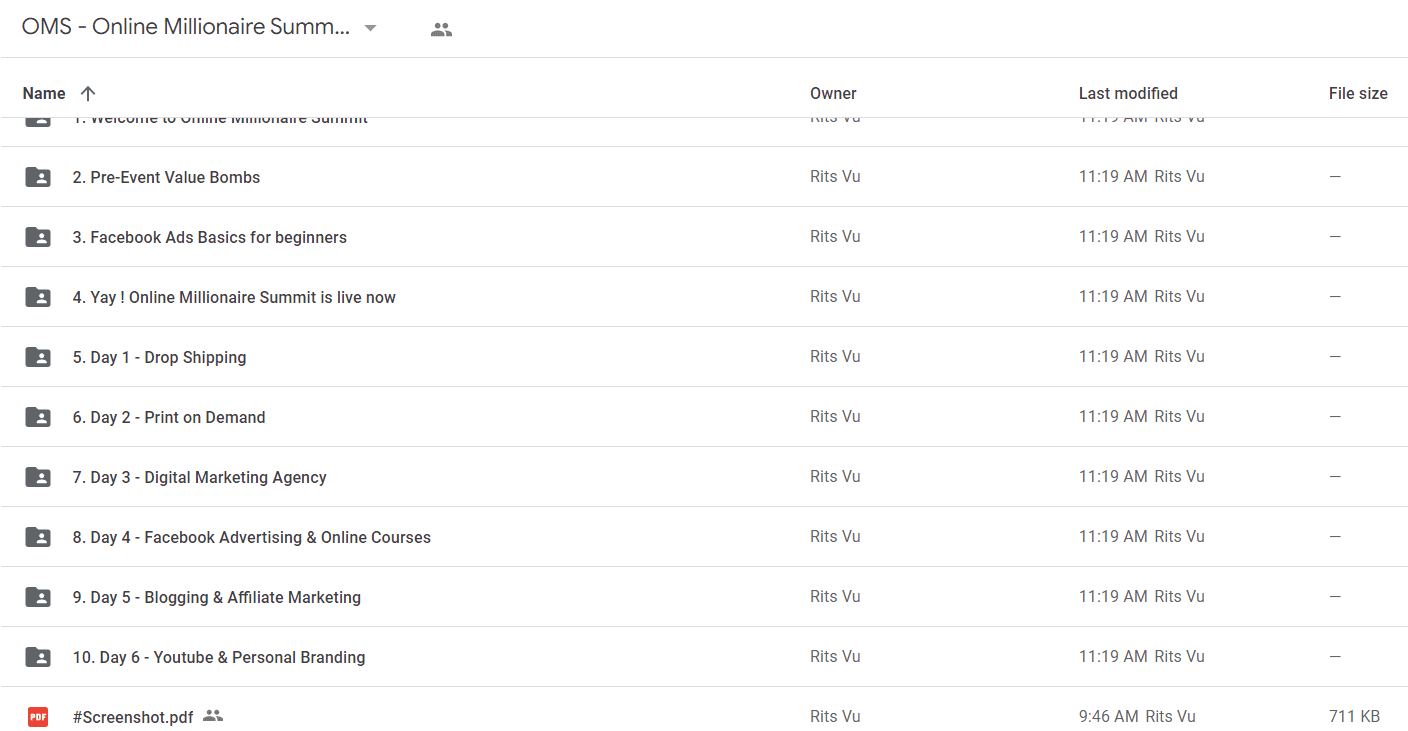Click owner Rits Vu in Pre-Event row
Screen dimensions: 1408x731
(835, 177)
